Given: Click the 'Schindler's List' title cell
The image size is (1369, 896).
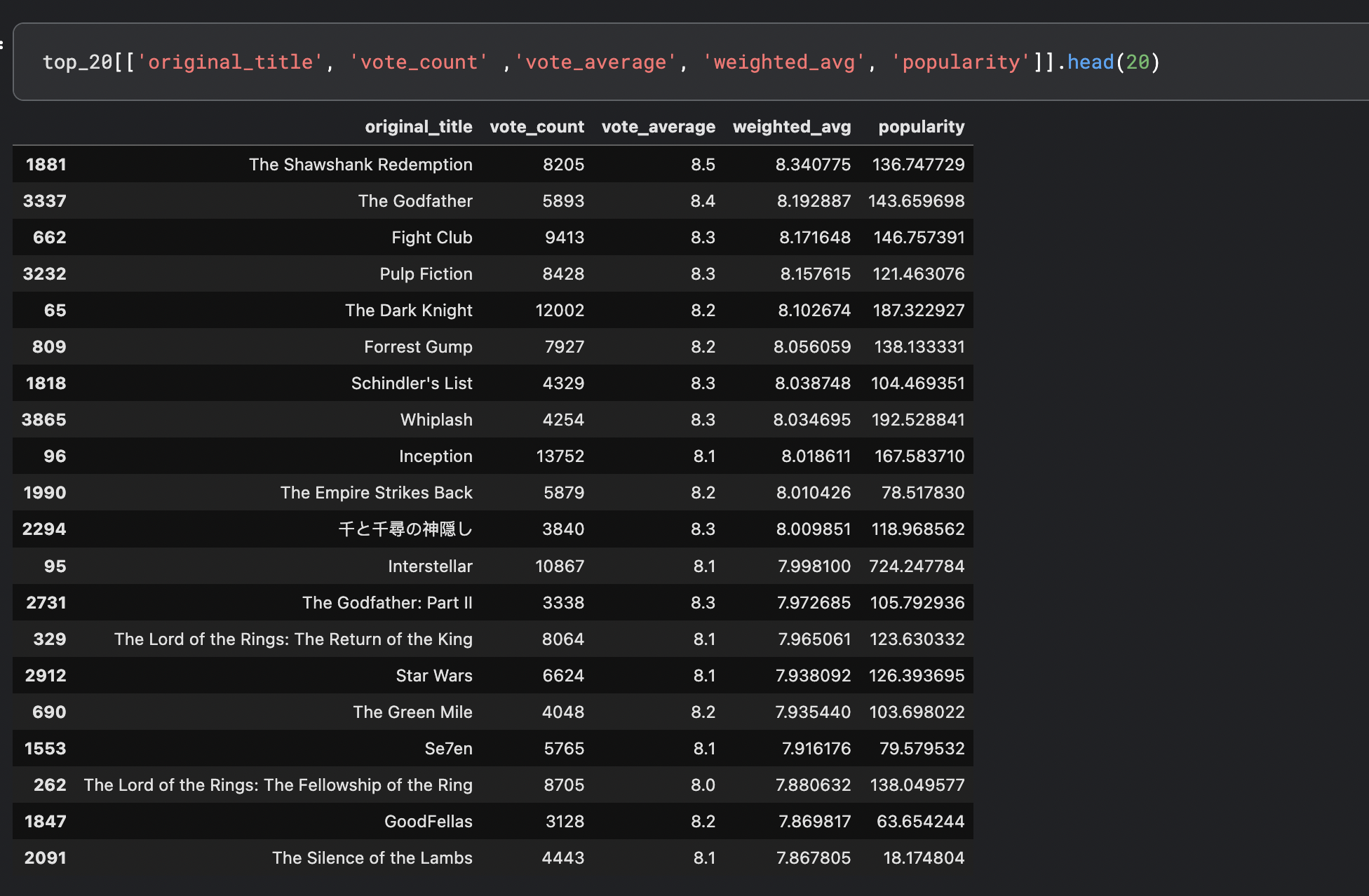Looking at the screenshot, I should click(412, 383).
